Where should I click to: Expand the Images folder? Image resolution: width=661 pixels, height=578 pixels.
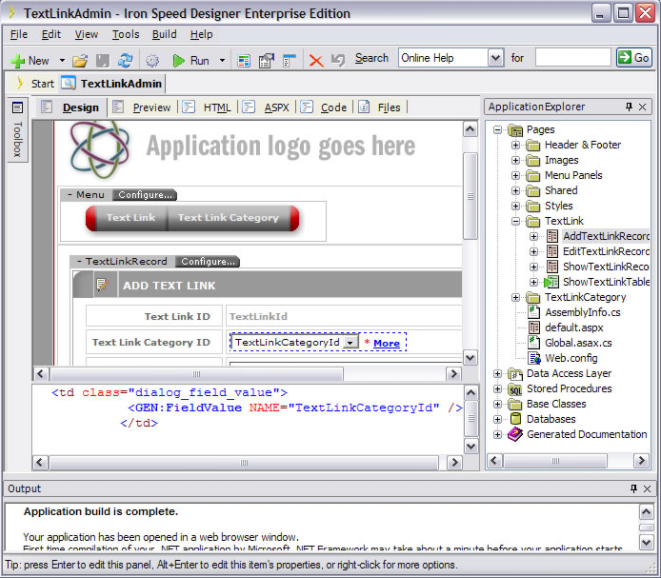pyautogui.click(x=515, y=160)
